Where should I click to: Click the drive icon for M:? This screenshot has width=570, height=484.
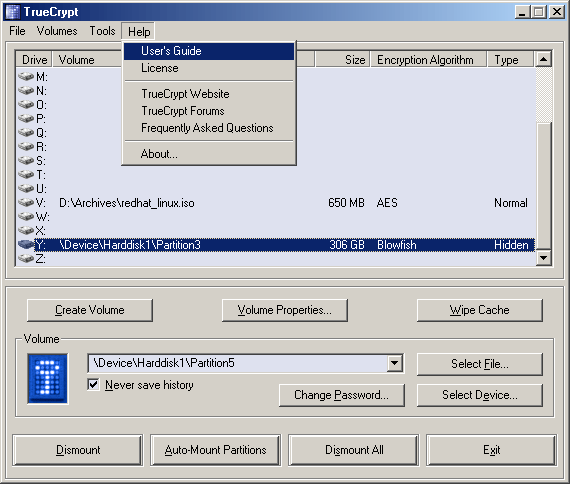pos(26,76)
